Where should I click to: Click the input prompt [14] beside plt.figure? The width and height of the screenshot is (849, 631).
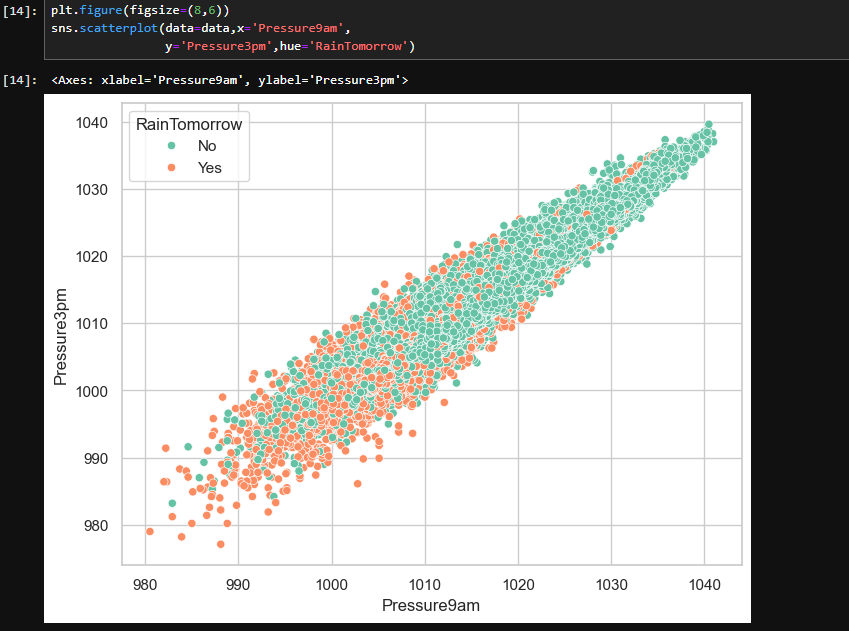pos(20,11)
